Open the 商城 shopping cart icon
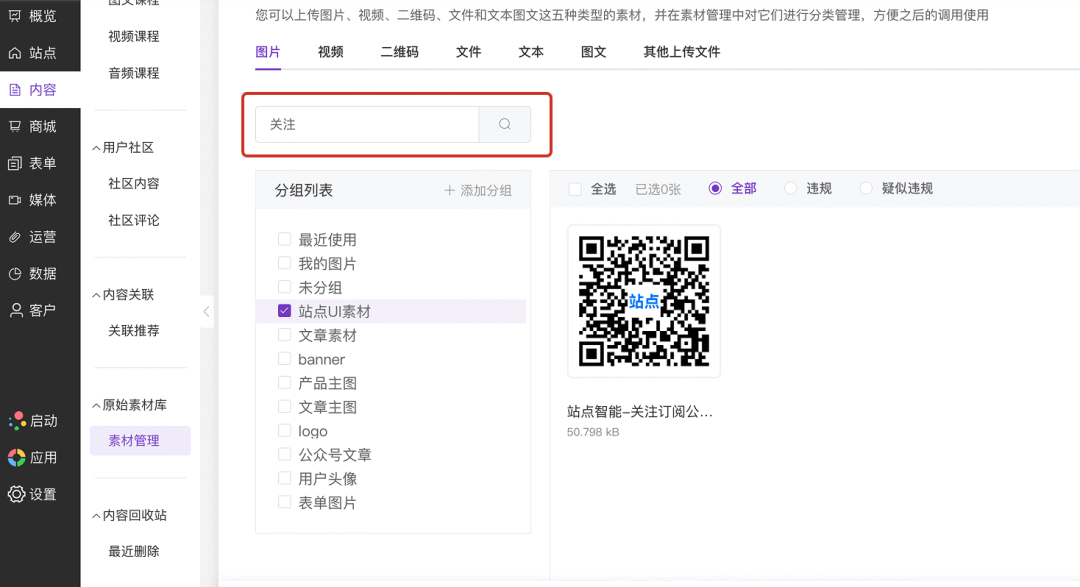1080x587 pixels. point(15,126)
